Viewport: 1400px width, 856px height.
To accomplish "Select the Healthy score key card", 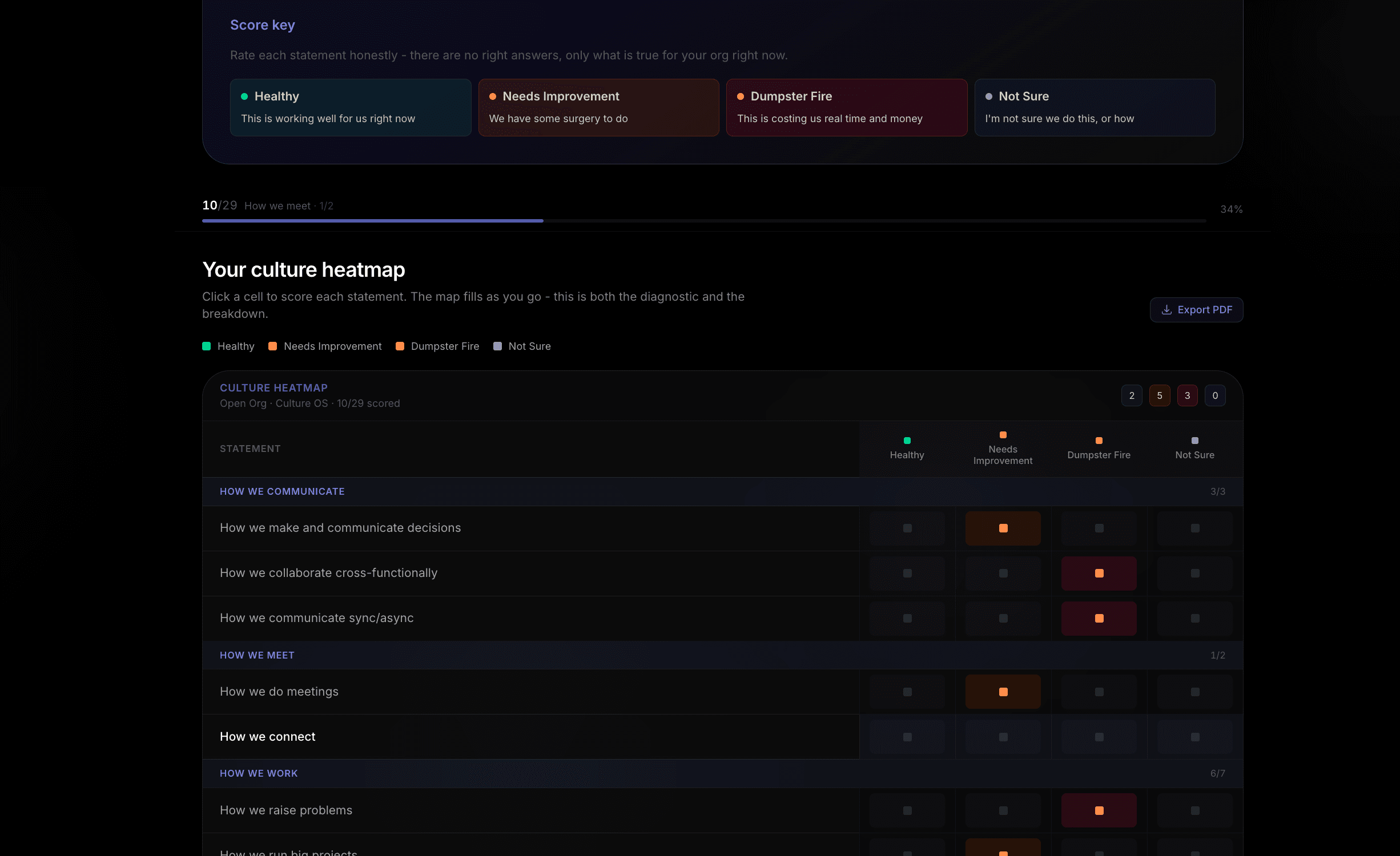I will pyautogui.click(x=351, y=107).
